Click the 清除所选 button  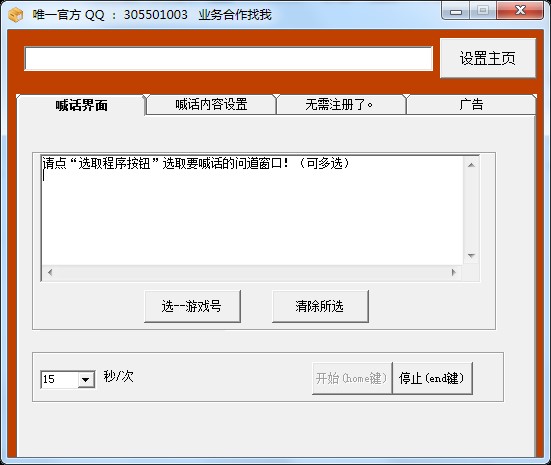click(320, 306)
